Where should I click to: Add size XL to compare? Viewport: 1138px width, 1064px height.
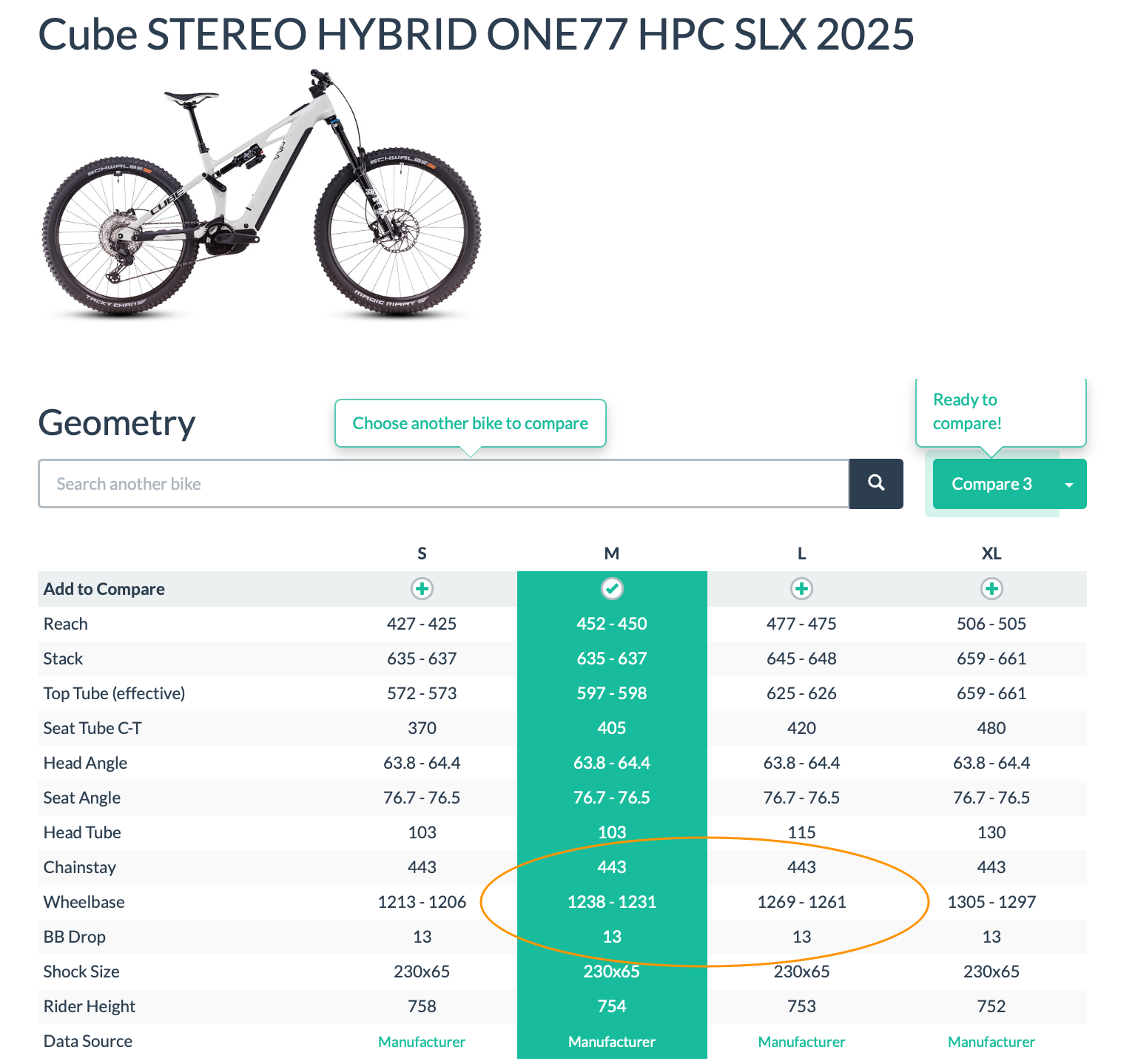point(991,589)
